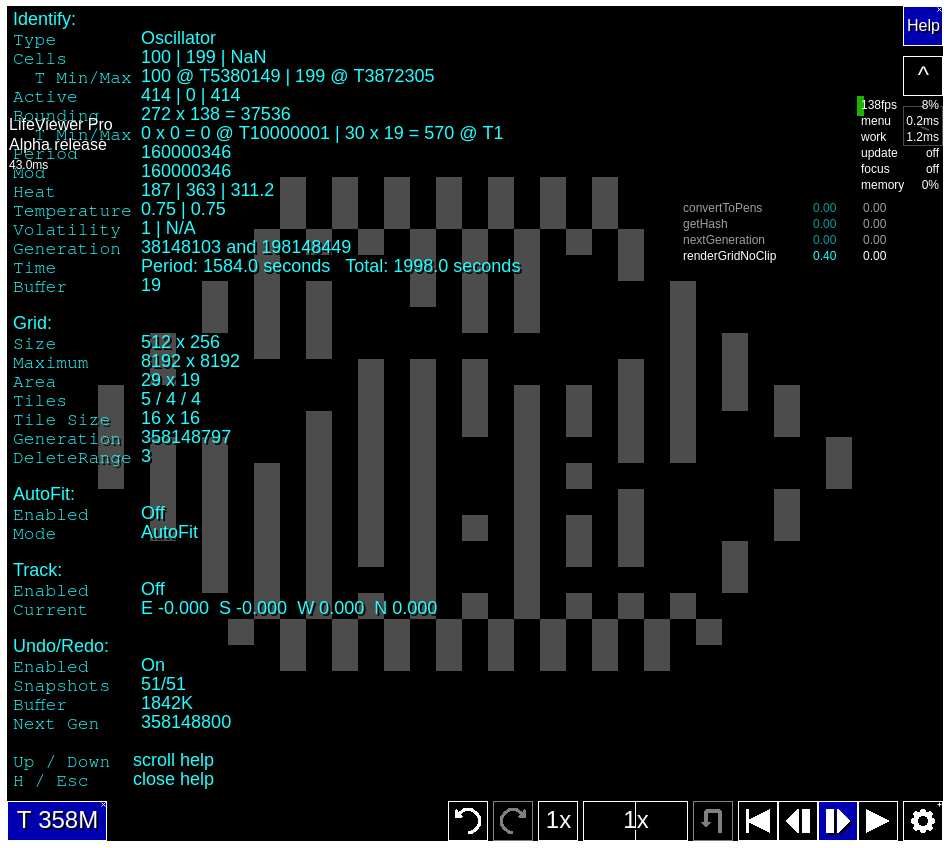Click the Heat value 187 | 363 | 311.2
Image resolution: width=948 pixels, height=848 pixels.
click(x=207, y=190)
